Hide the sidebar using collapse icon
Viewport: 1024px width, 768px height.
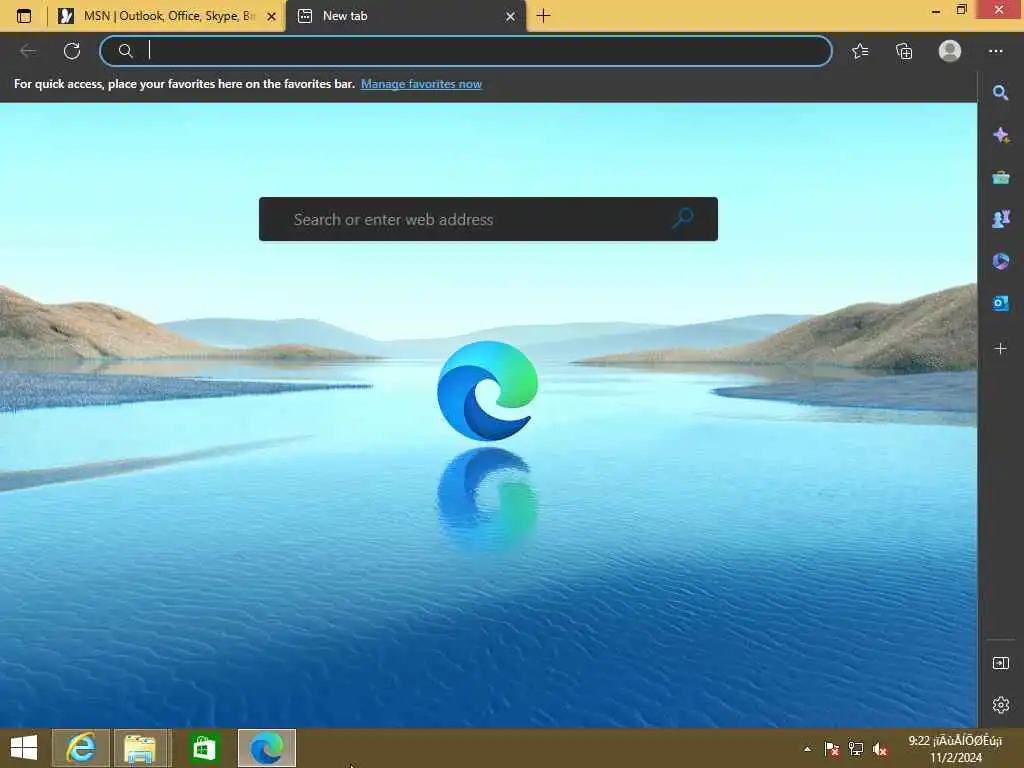(1000, 664)
